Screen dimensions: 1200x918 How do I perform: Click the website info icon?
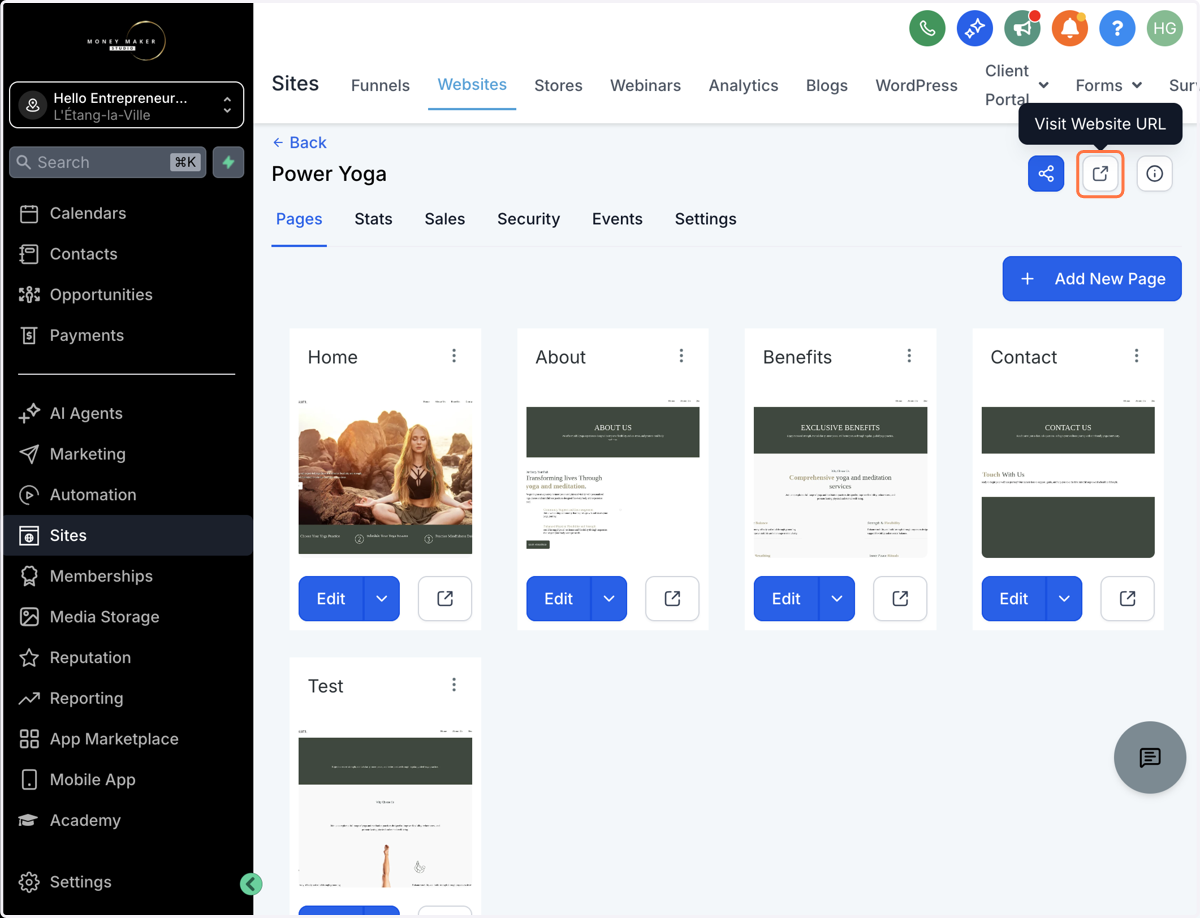click(x=1154, y=174)
